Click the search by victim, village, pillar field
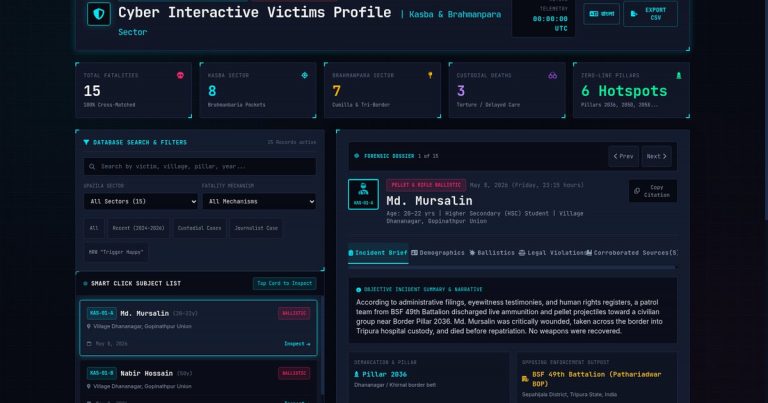This screenshot has width=768, height=403. (x=200, y=166)
